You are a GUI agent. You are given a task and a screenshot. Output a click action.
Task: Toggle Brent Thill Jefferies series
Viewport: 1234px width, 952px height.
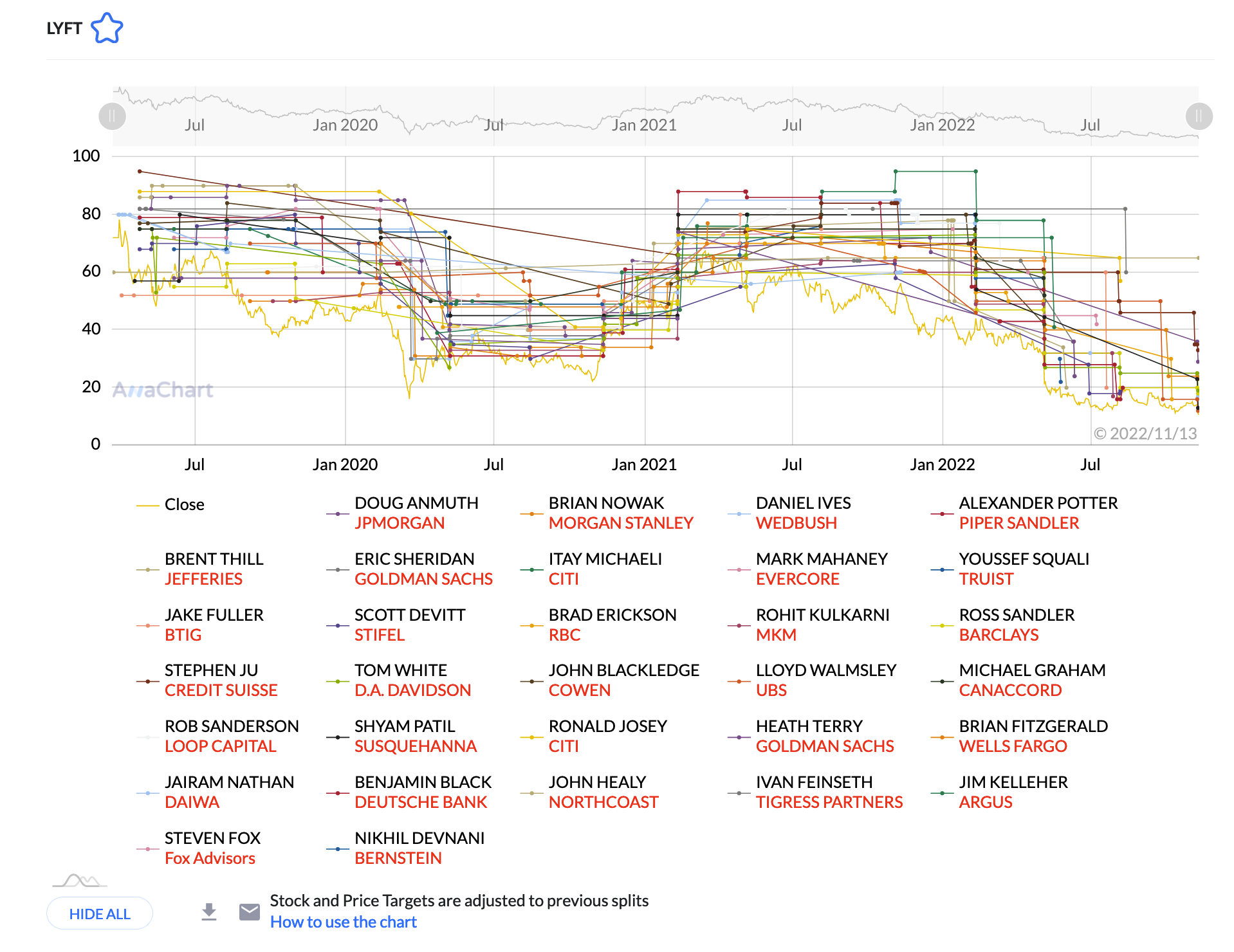pos(200,569)
